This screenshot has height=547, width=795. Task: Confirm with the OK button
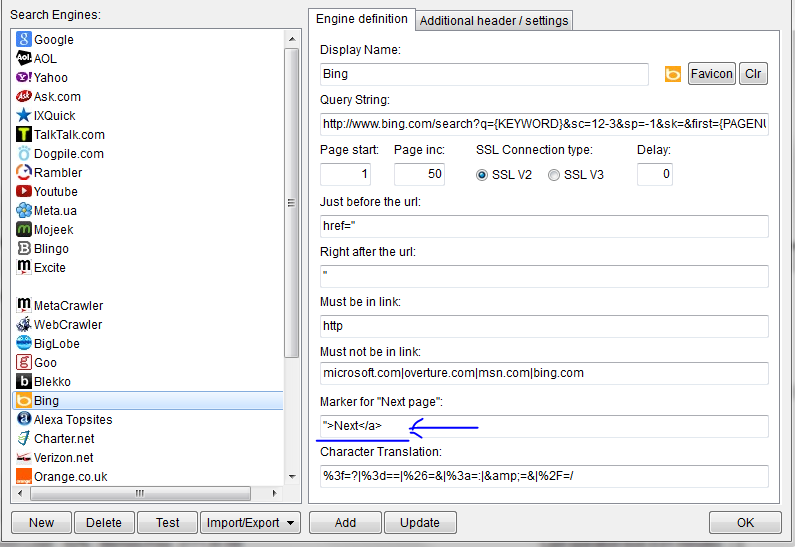(745, 523)
